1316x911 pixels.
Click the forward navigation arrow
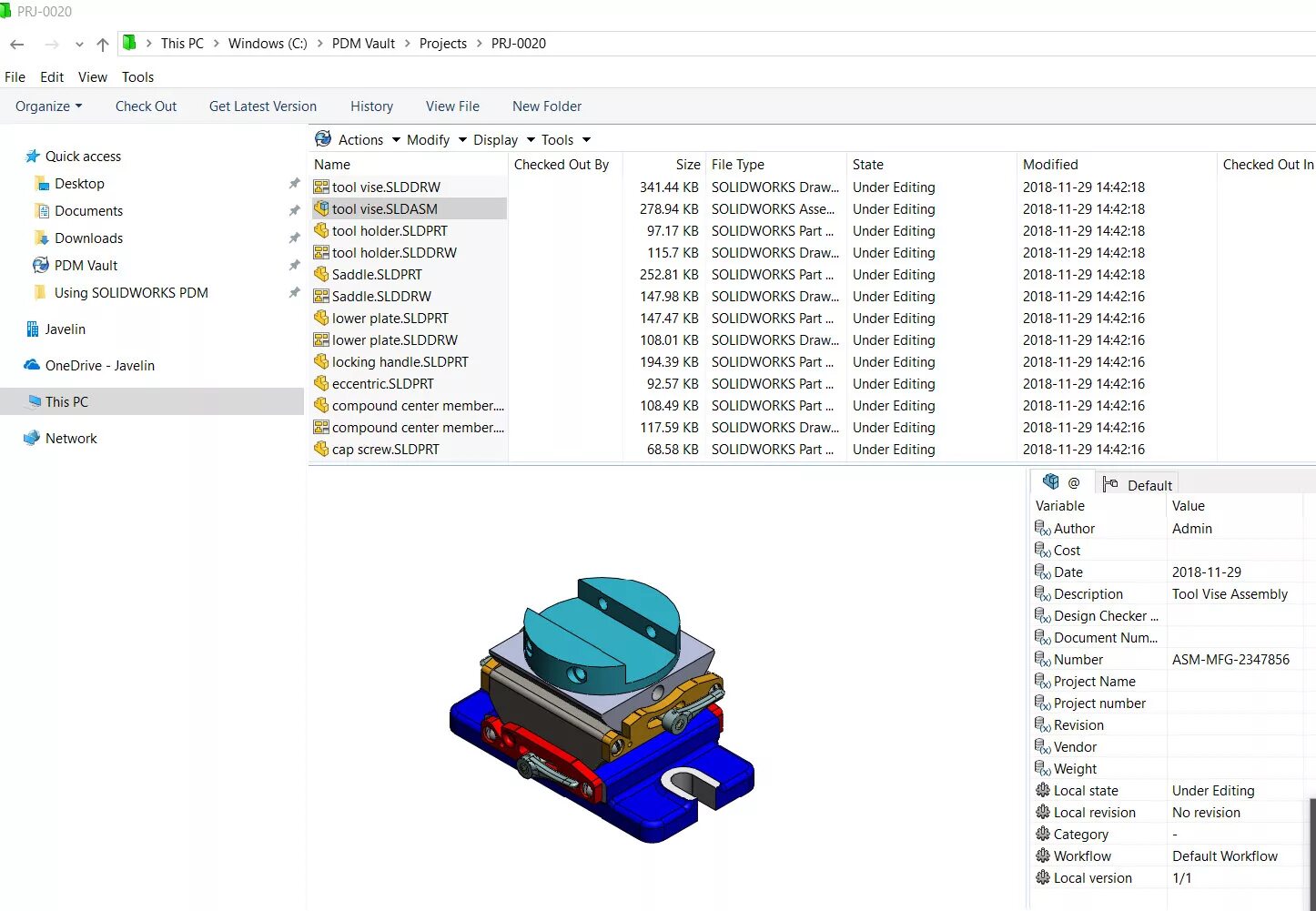[x=52, y=44]
